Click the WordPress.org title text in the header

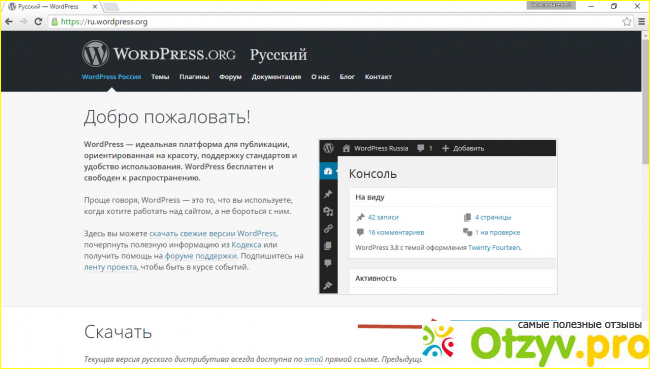coord(174,54)
